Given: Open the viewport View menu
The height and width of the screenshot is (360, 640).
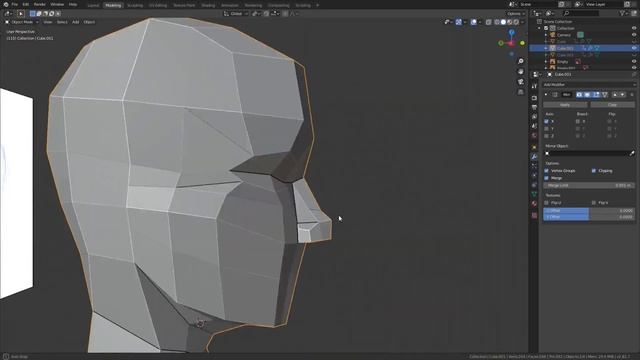Looking at the screenshot, I should click(48, 22).
